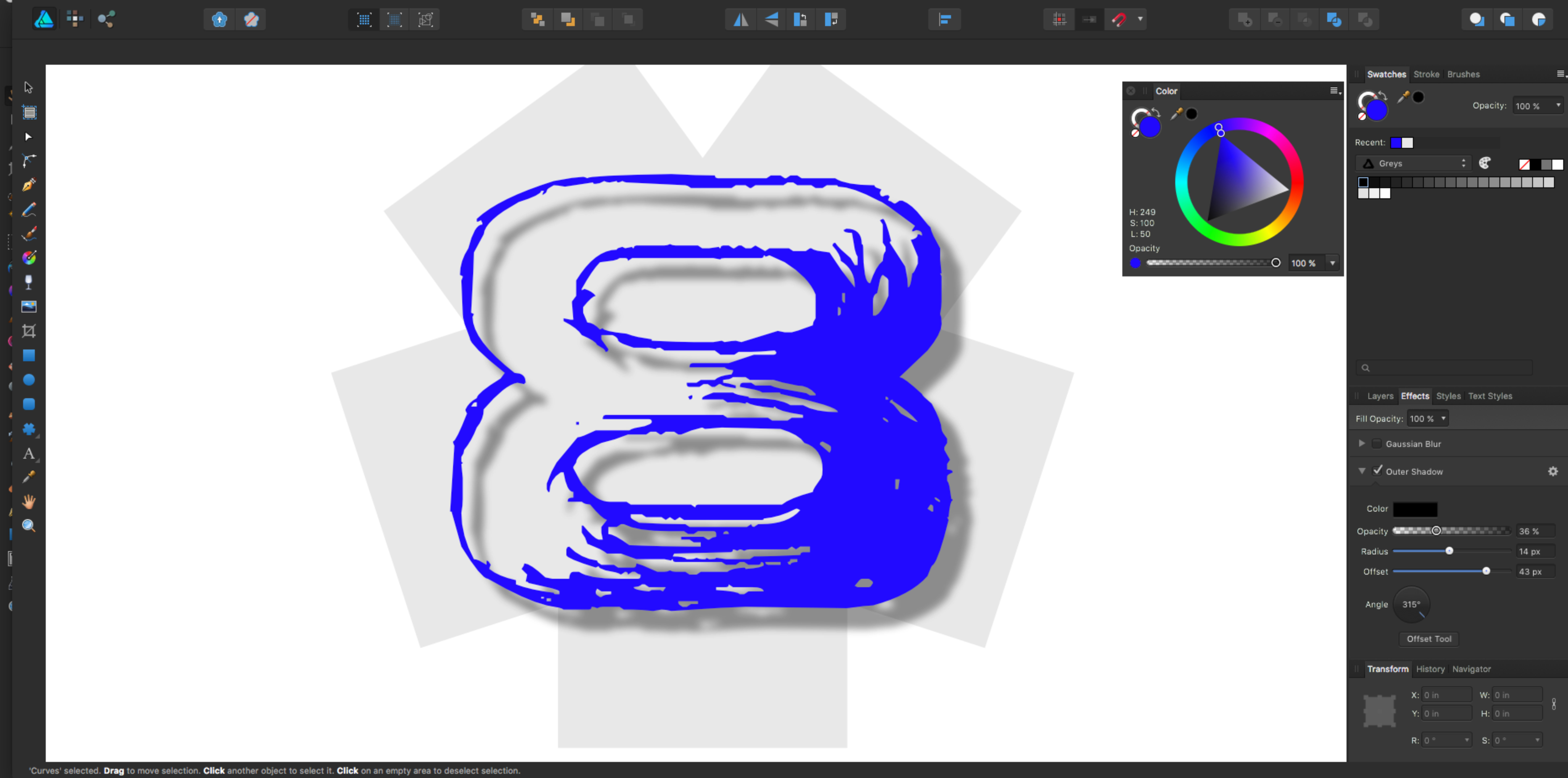Collapse the Outer Shadow section
1568x778 pixels.
coord(1362,471)
